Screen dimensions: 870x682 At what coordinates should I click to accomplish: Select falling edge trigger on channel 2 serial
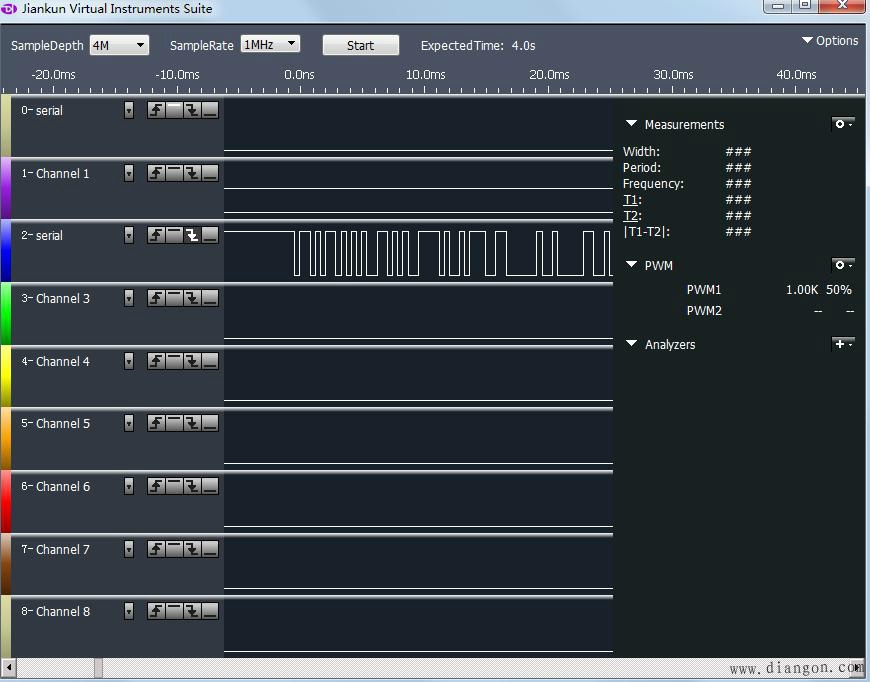tap(192, 235)
